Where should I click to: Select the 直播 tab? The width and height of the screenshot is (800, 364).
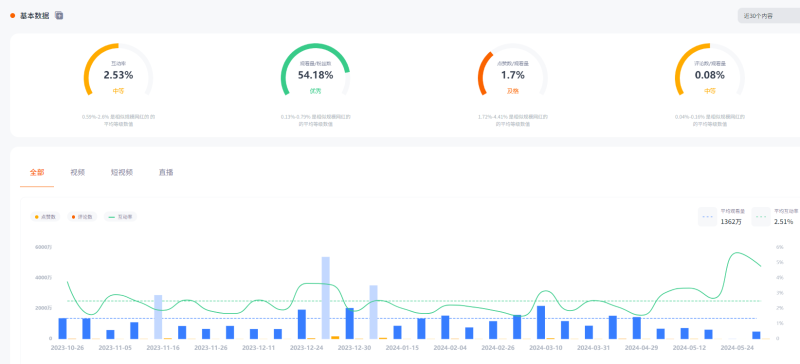coord(166,173)
